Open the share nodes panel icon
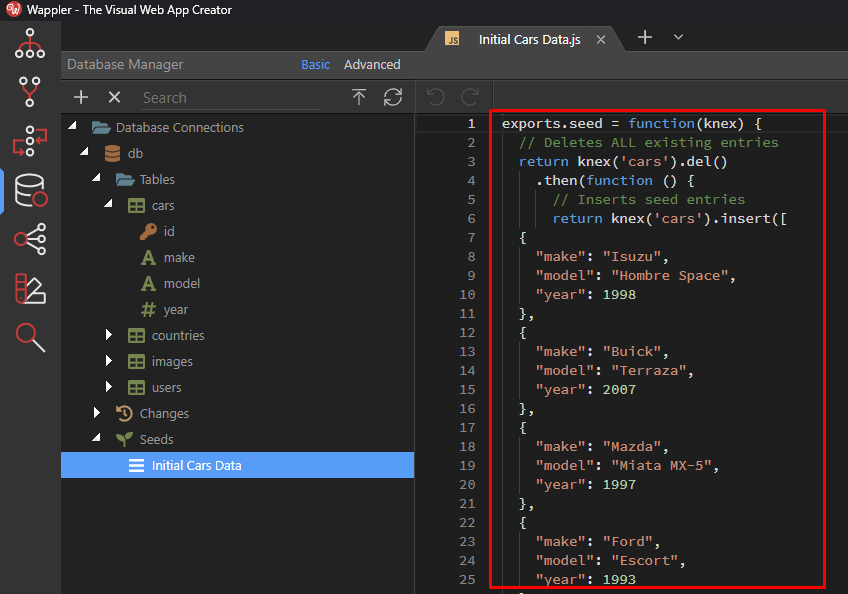This screenshot has height=594, width=848. click(30, 239)
